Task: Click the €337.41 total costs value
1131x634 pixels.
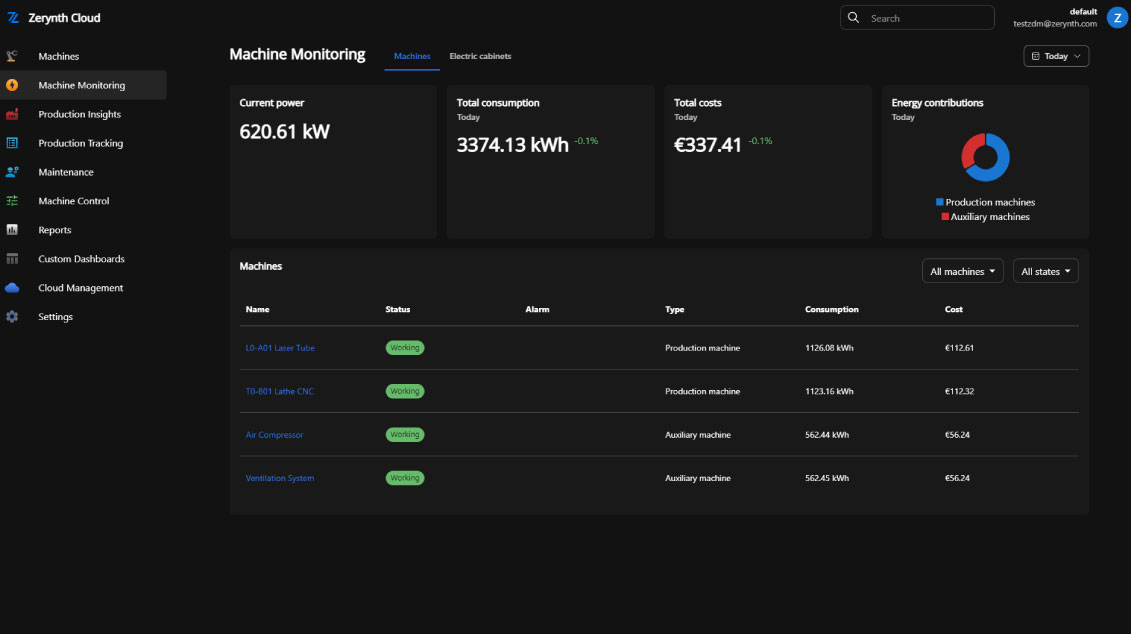Action: pos(708,144)
